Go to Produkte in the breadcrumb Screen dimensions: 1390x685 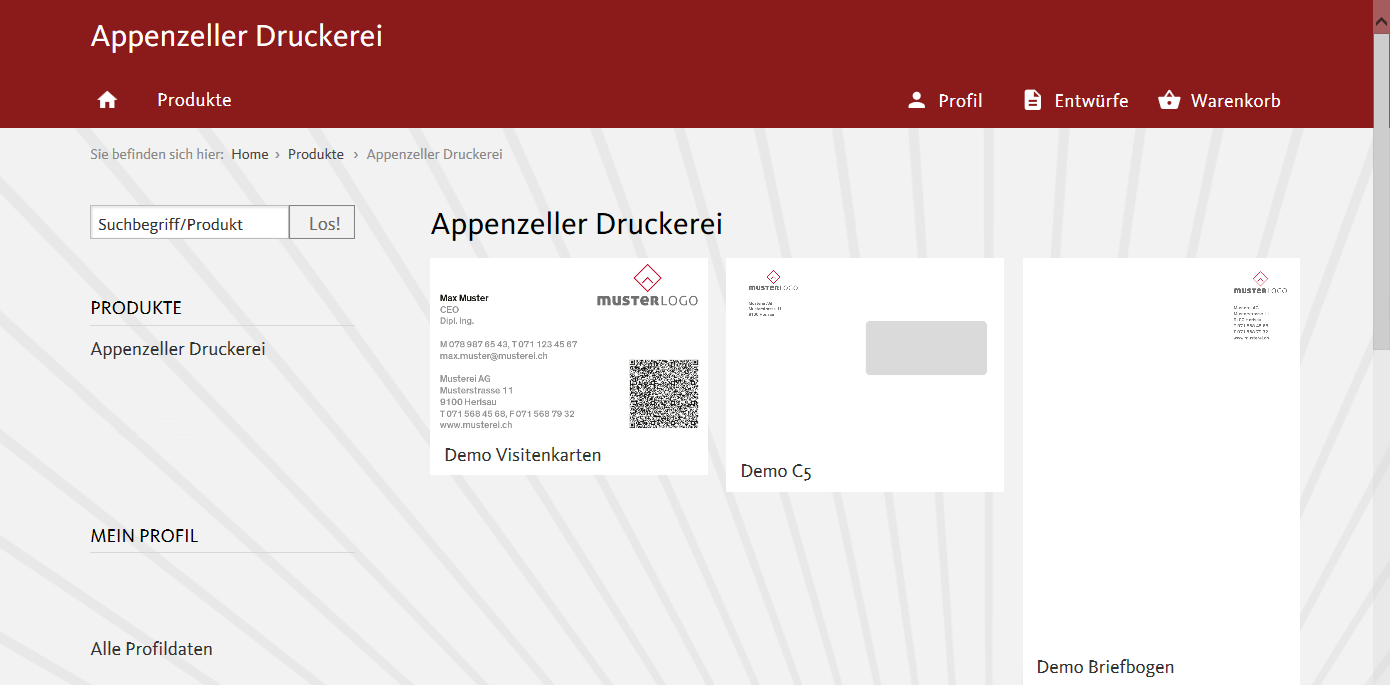click(316, 154)
